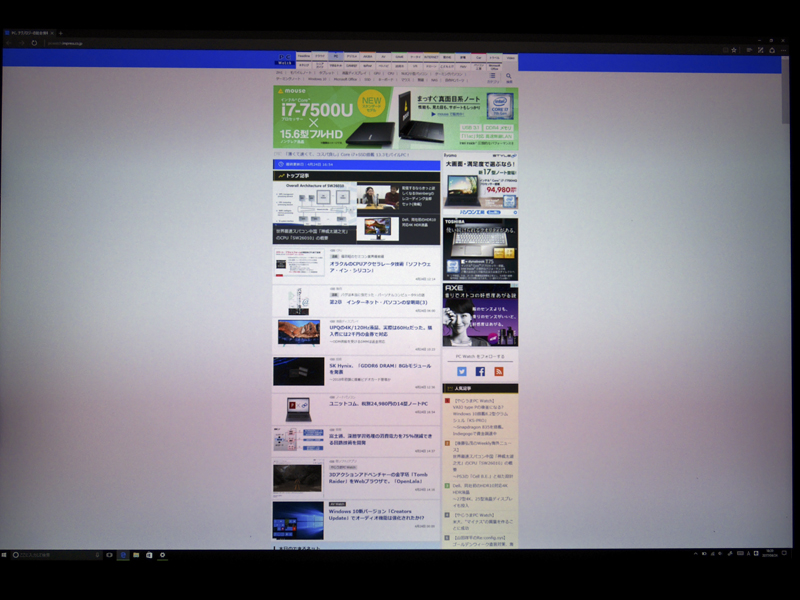The height and width of the screenshot is (600, 800).
Task: Open the category hamburger menu icon
Action: click(492, 76)
